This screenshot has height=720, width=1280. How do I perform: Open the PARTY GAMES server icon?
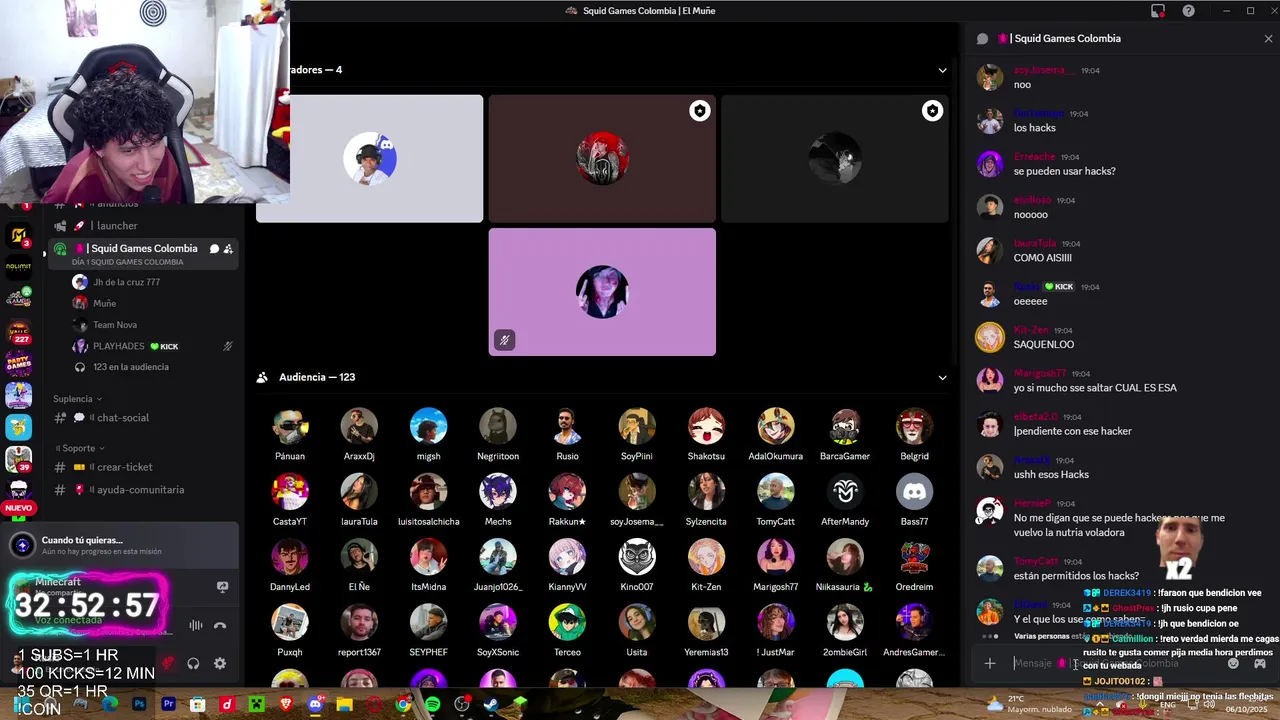coord(19,364)
